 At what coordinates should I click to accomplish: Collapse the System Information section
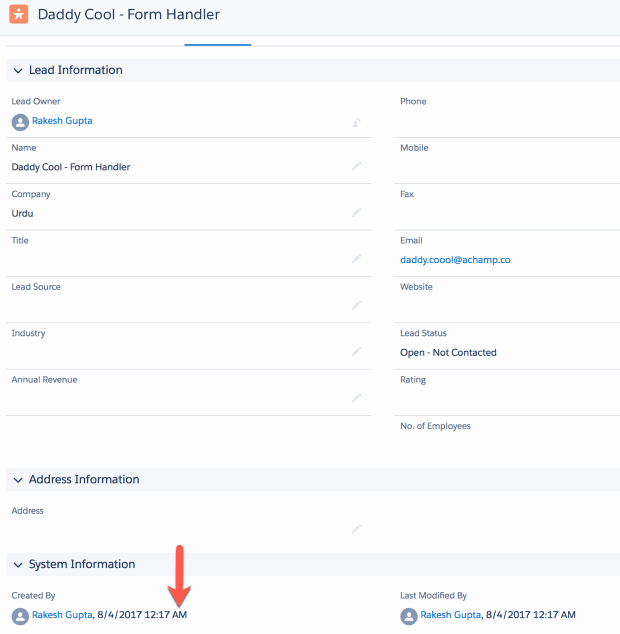(17, 565)
